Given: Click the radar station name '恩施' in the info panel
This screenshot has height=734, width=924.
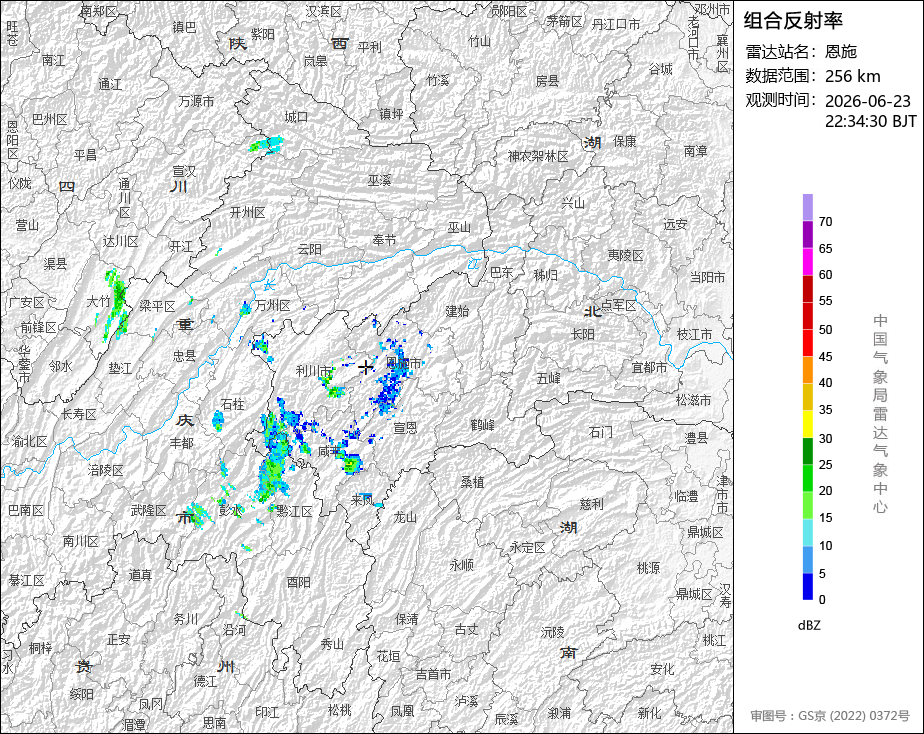Looking at the screenshot, I should 840,52.
